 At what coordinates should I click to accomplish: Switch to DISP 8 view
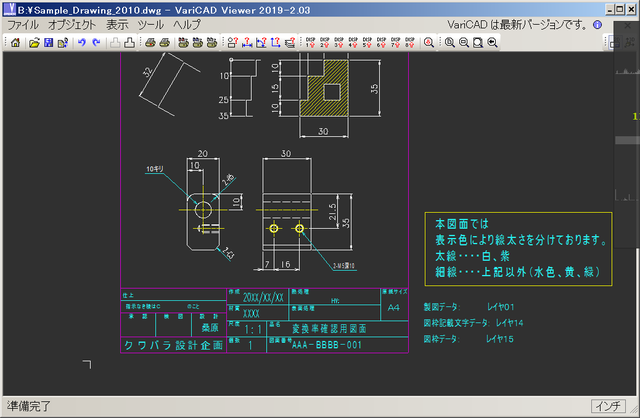410,42
